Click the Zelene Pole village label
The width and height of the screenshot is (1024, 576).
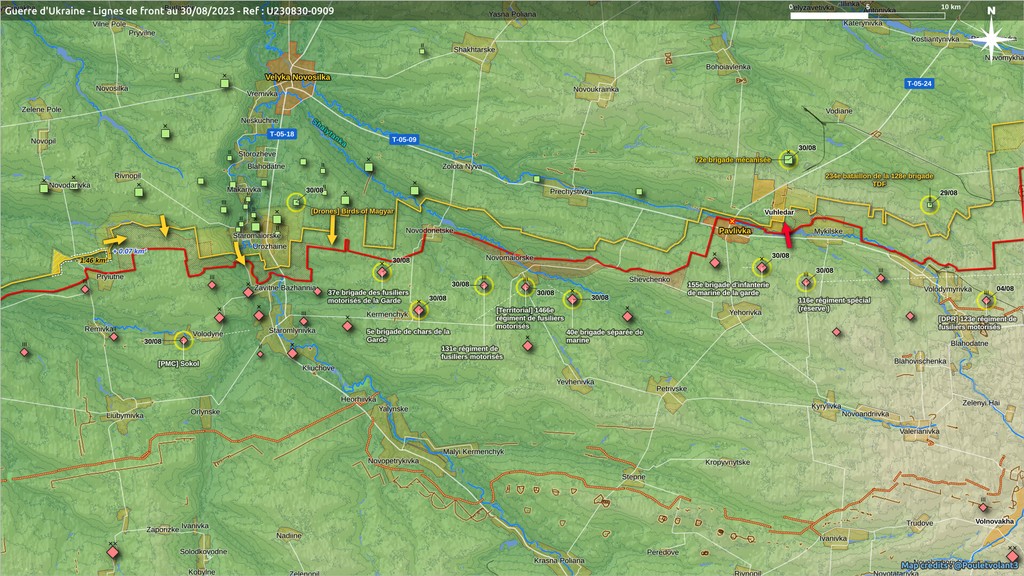coord(41,109)
